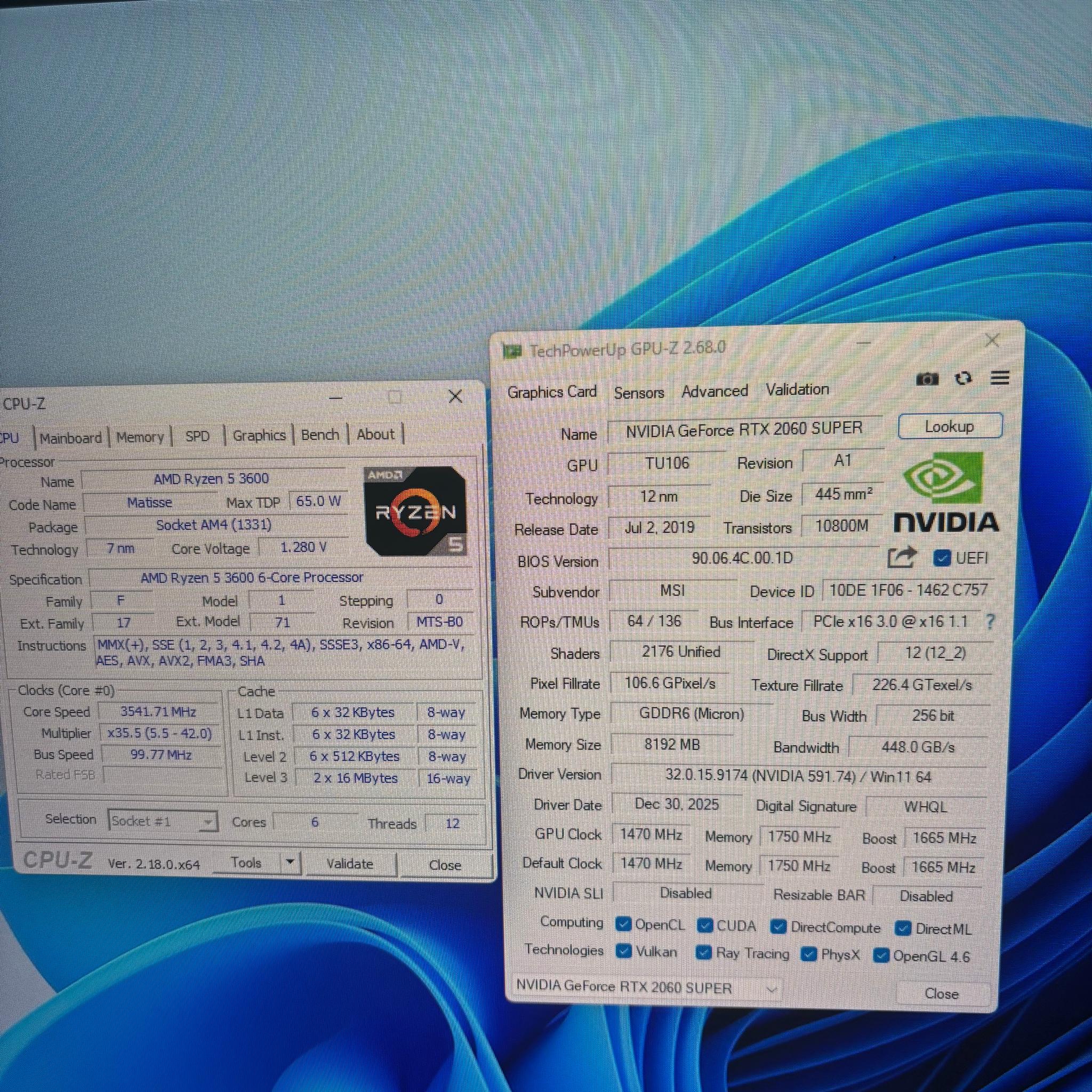This screenshot has width=1092, height=1092.
Task: Click the GPU Name field in GPU-Z
Action: [744, 430]
